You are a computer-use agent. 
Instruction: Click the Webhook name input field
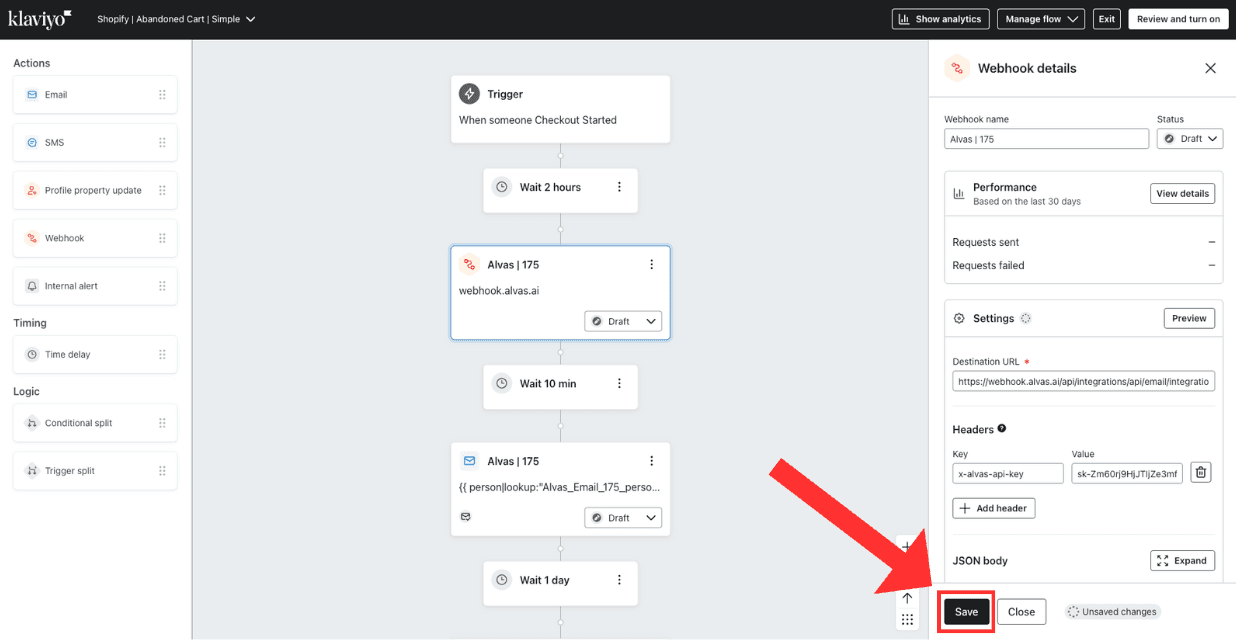[x=1047, y=139]
